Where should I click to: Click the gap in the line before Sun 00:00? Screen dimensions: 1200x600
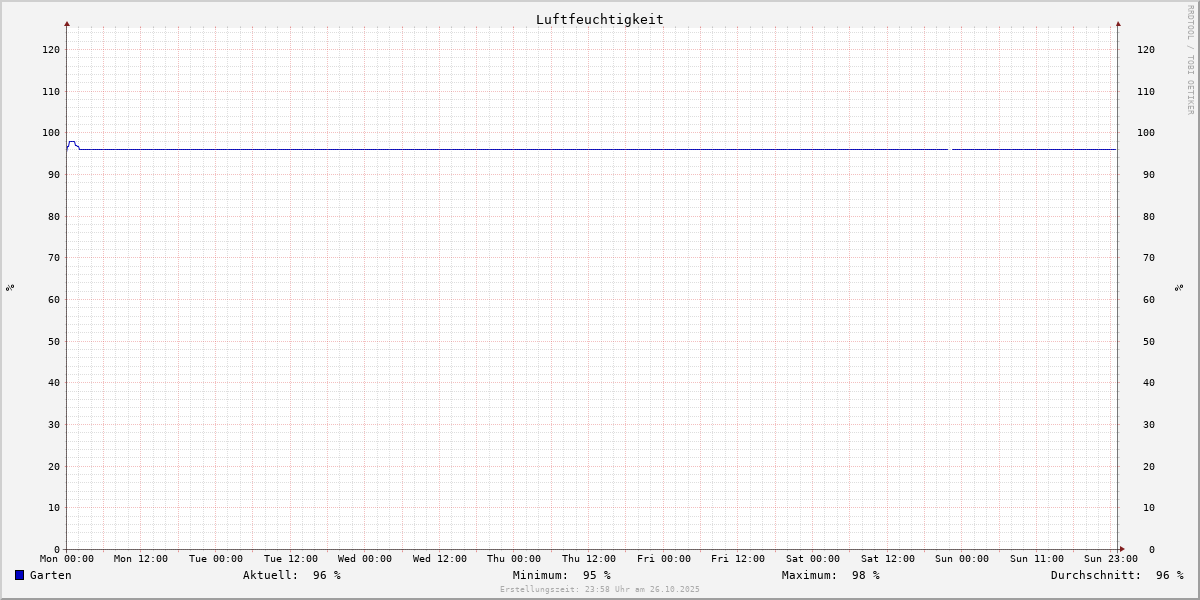coord(950,149)
